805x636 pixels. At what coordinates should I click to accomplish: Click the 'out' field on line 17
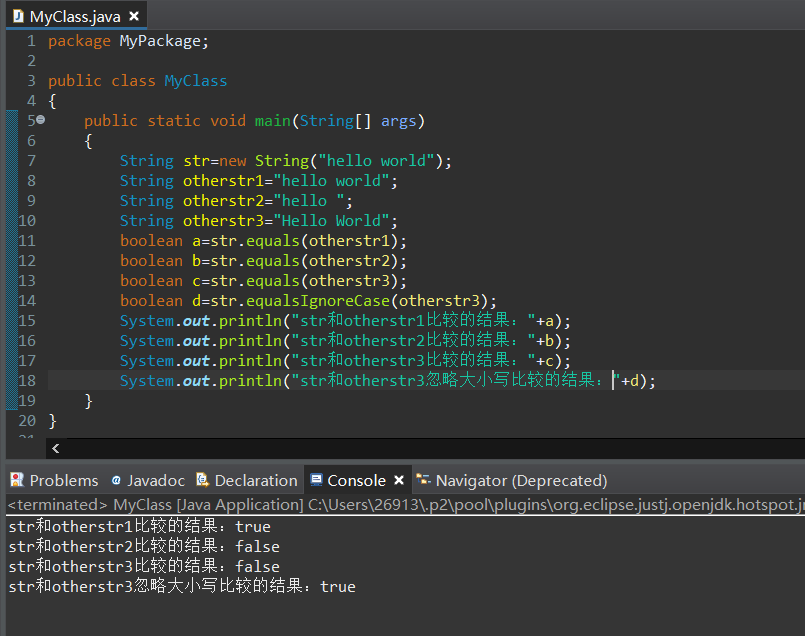tap(196, 361)
